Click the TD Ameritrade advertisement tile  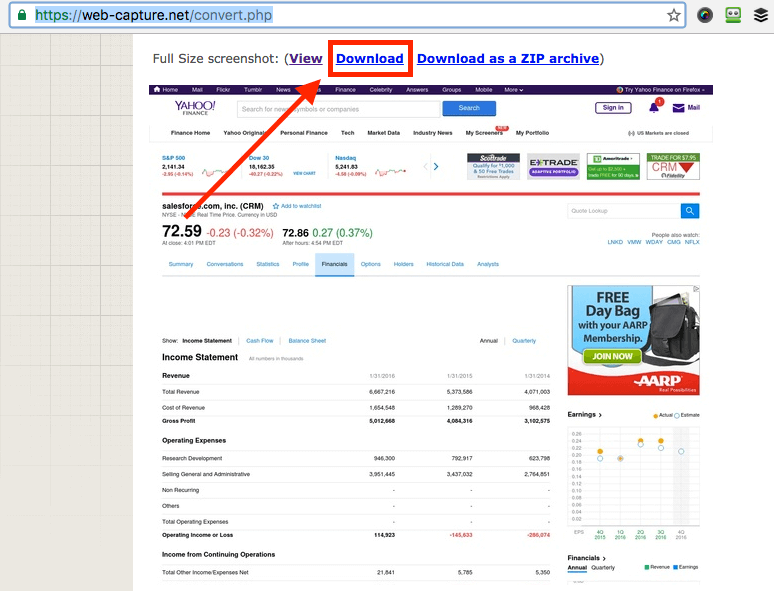pos(613,166)
